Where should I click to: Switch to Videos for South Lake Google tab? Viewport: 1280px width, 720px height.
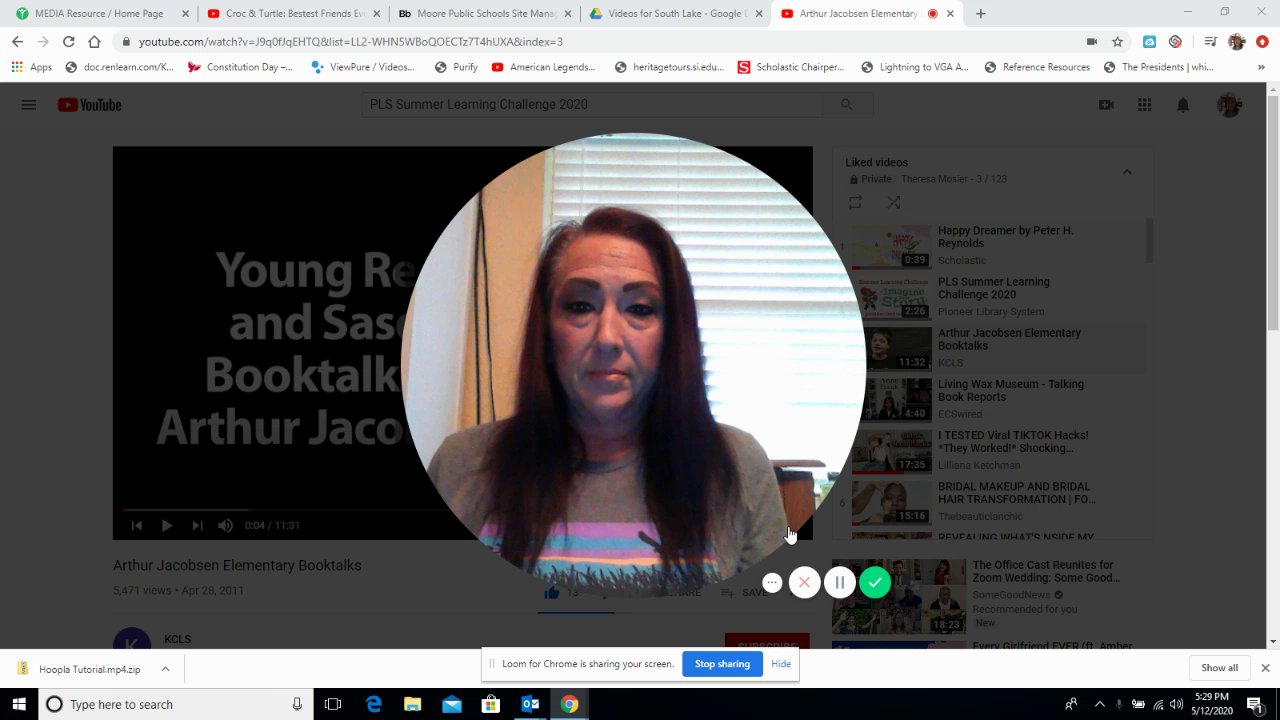coord(676,14)
